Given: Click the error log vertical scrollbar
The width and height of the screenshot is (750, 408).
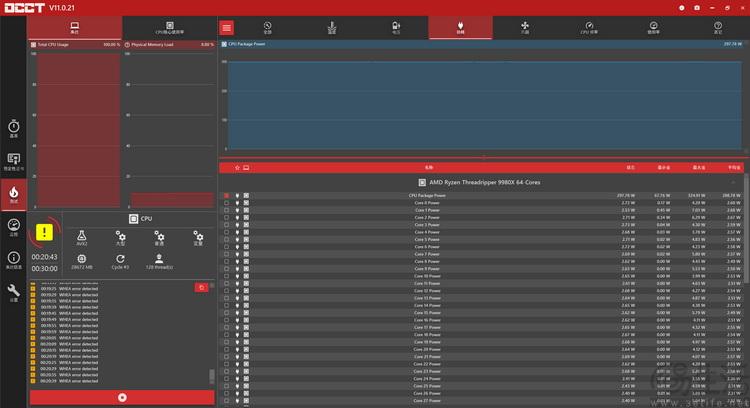Looking at the screenshot, I should coord(211,376).
